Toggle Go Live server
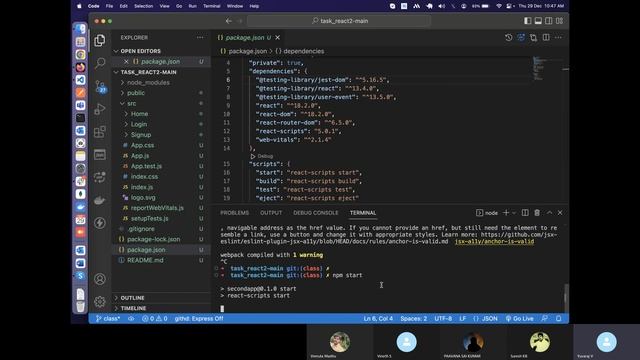Screen dimensions: 640x360 pos(520,318)
